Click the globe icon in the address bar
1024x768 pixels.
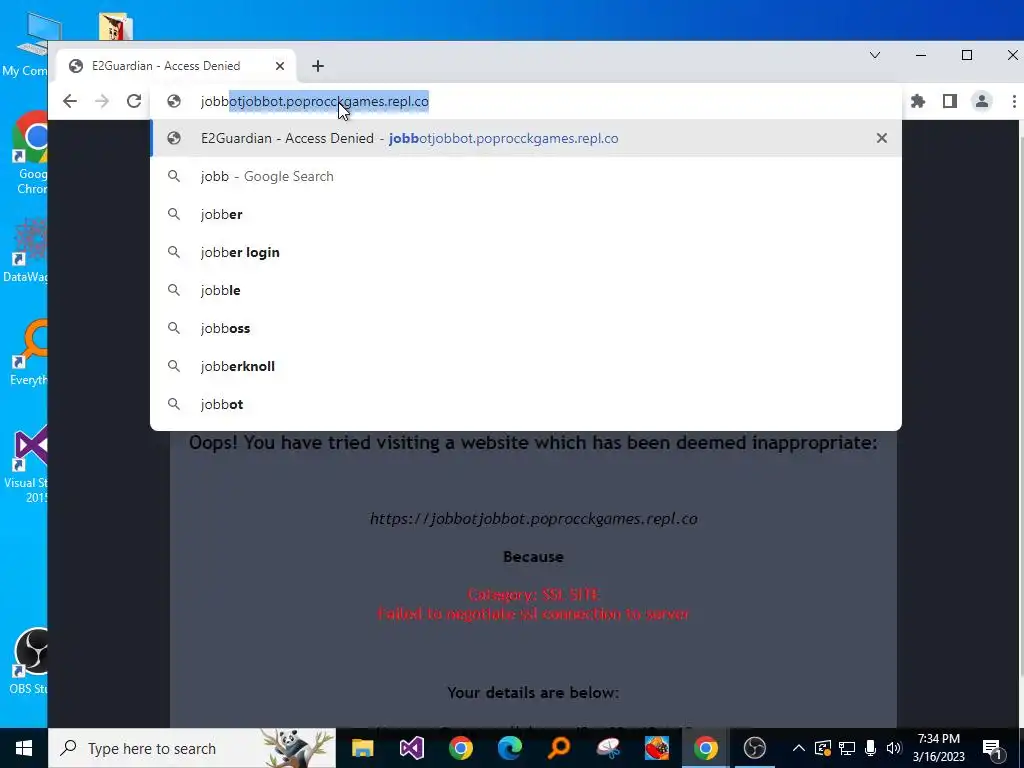[174, 101]
